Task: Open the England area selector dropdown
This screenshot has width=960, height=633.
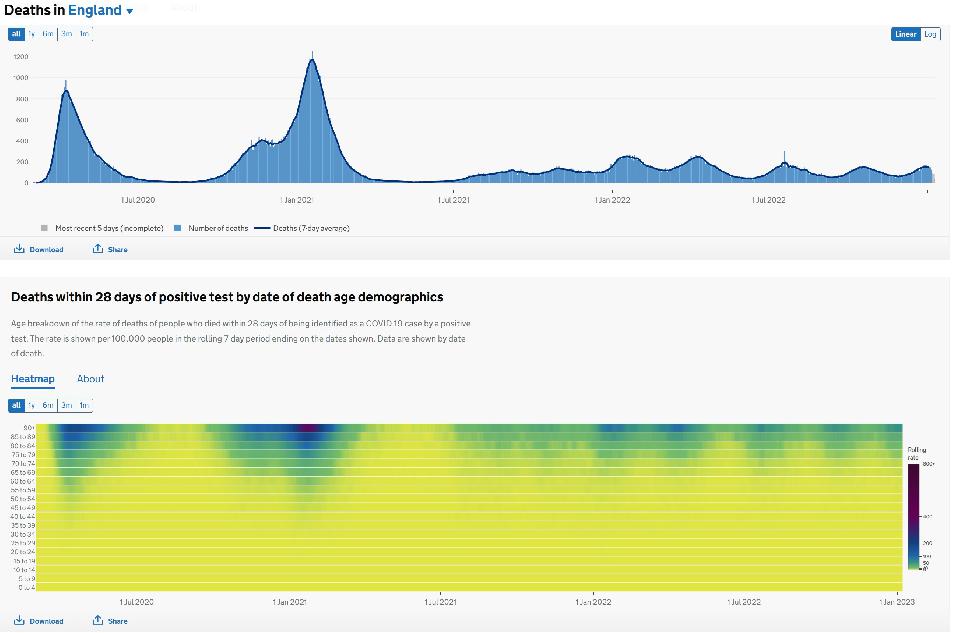Action: (101, 10)
